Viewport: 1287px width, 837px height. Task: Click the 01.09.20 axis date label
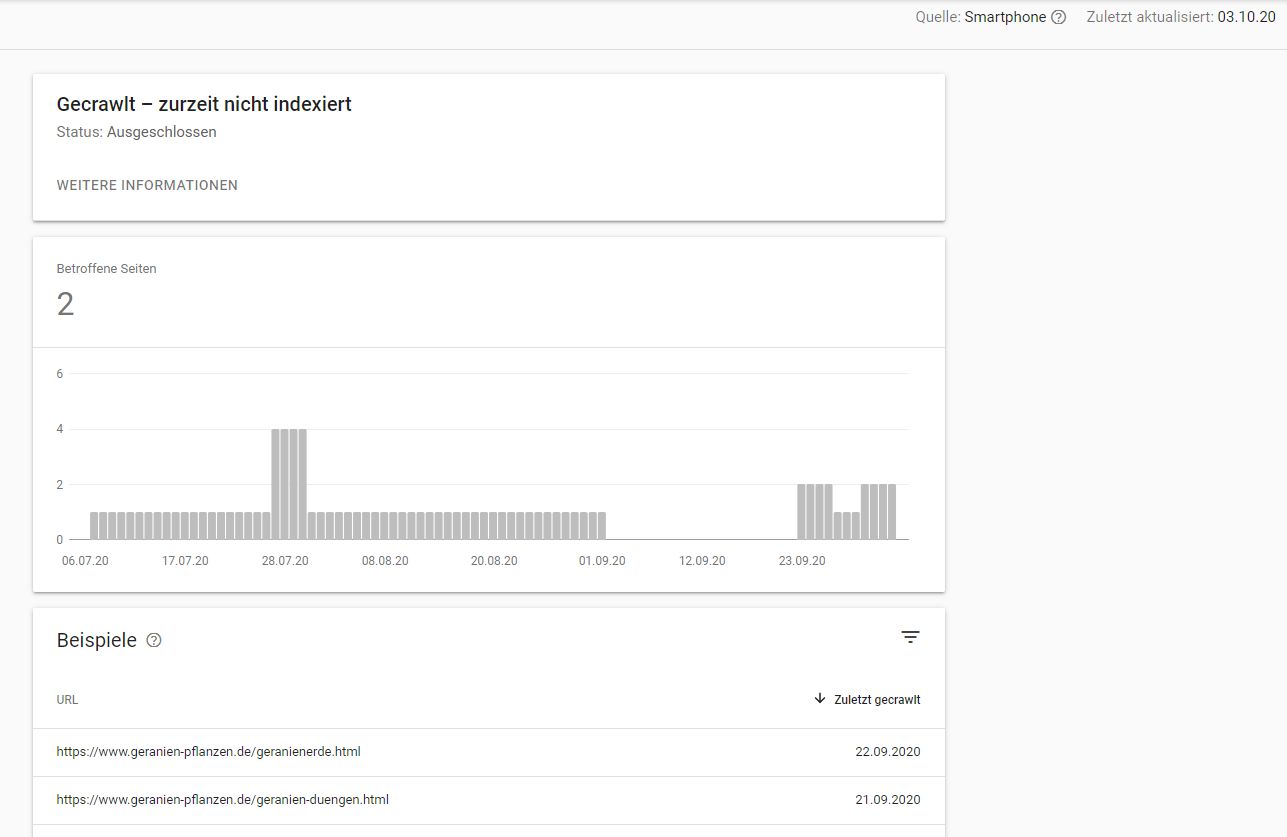pos(602,561)
